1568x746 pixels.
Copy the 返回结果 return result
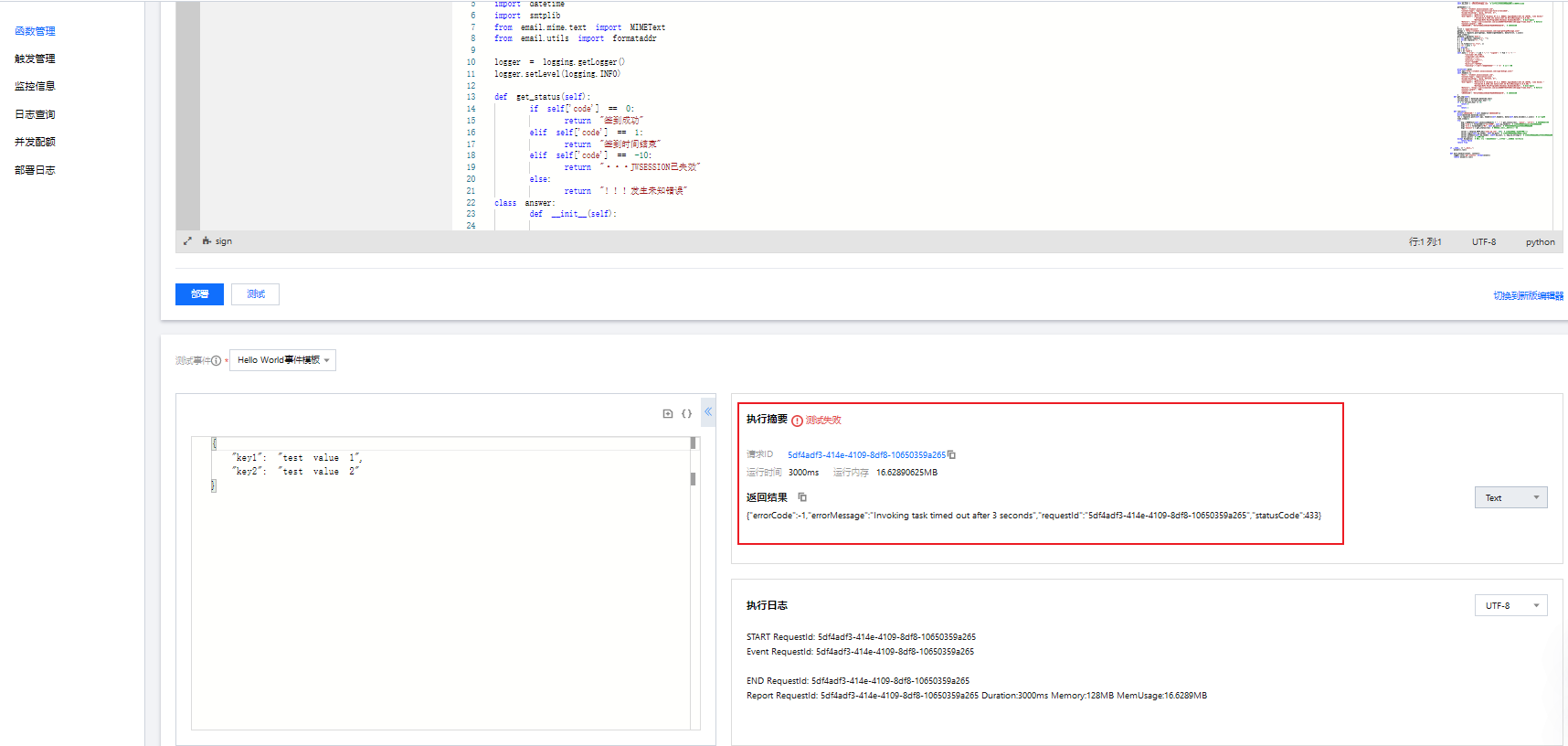pos(802,497)
